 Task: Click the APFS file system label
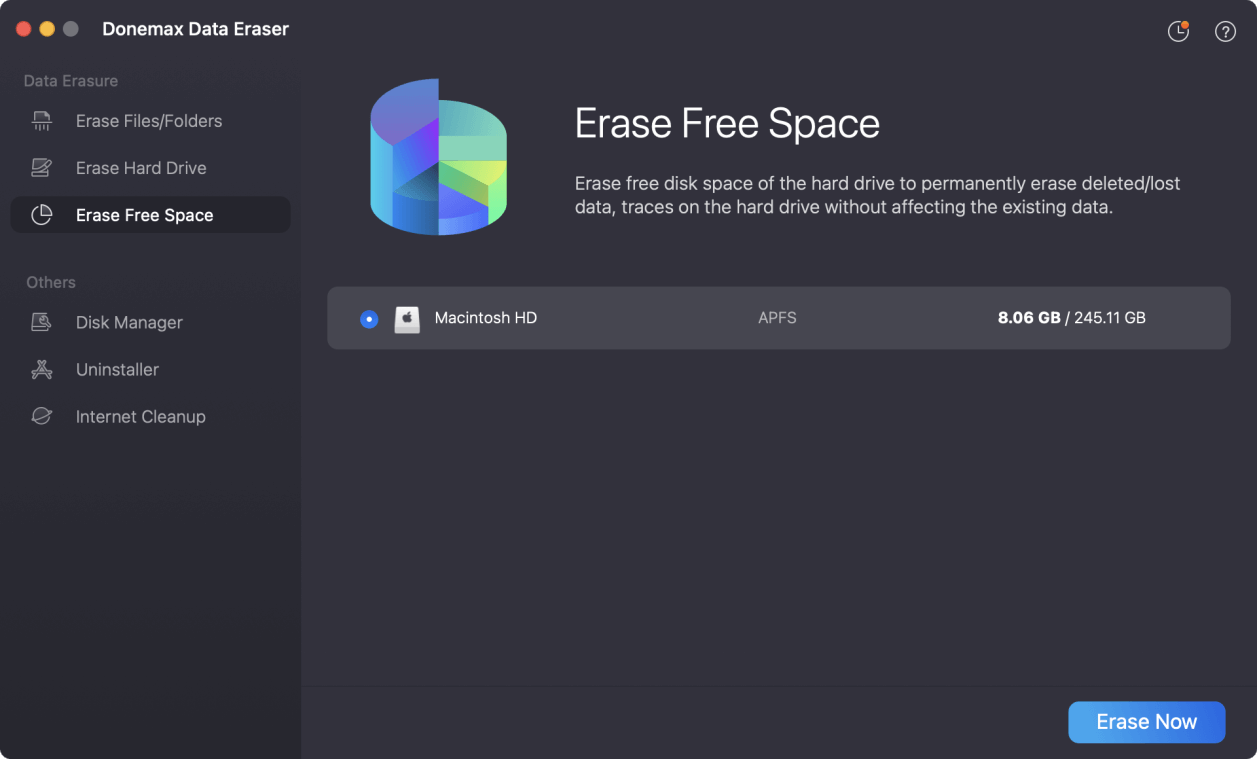coord(777,317)
